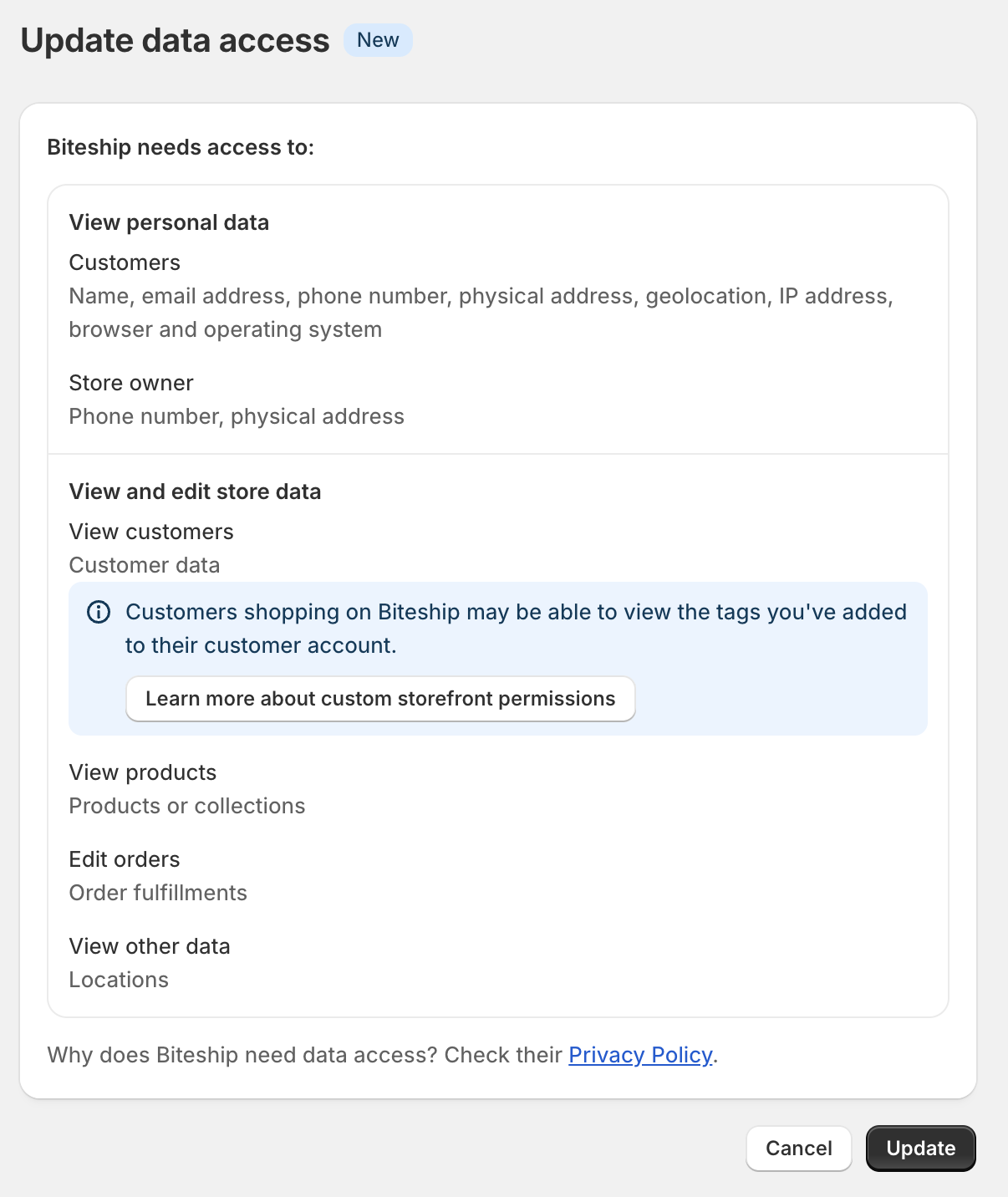1008x1197 pixels.
Task: Click the Update button
Action: click(921, 1149)
